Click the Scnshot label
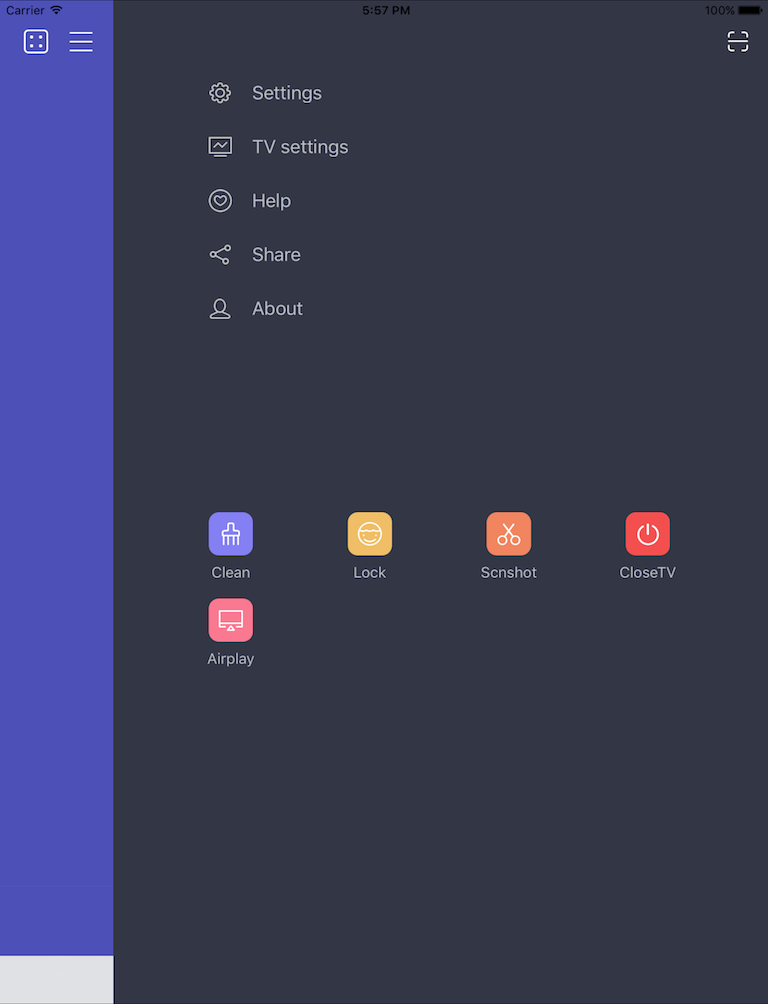This screenshot has width=768, height=1004. (x=509, y=572)
